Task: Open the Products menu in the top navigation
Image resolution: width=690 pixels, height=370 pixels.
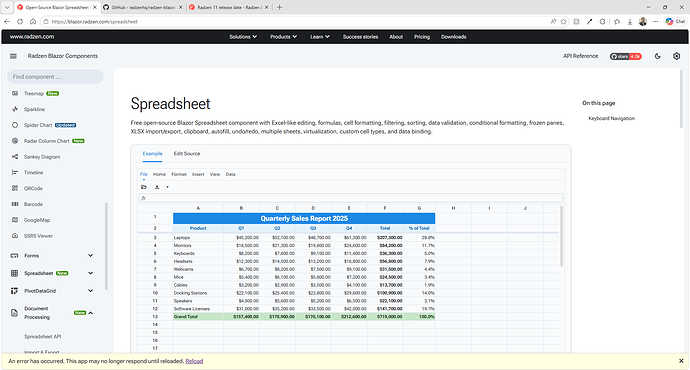Action: pos(283,37)
